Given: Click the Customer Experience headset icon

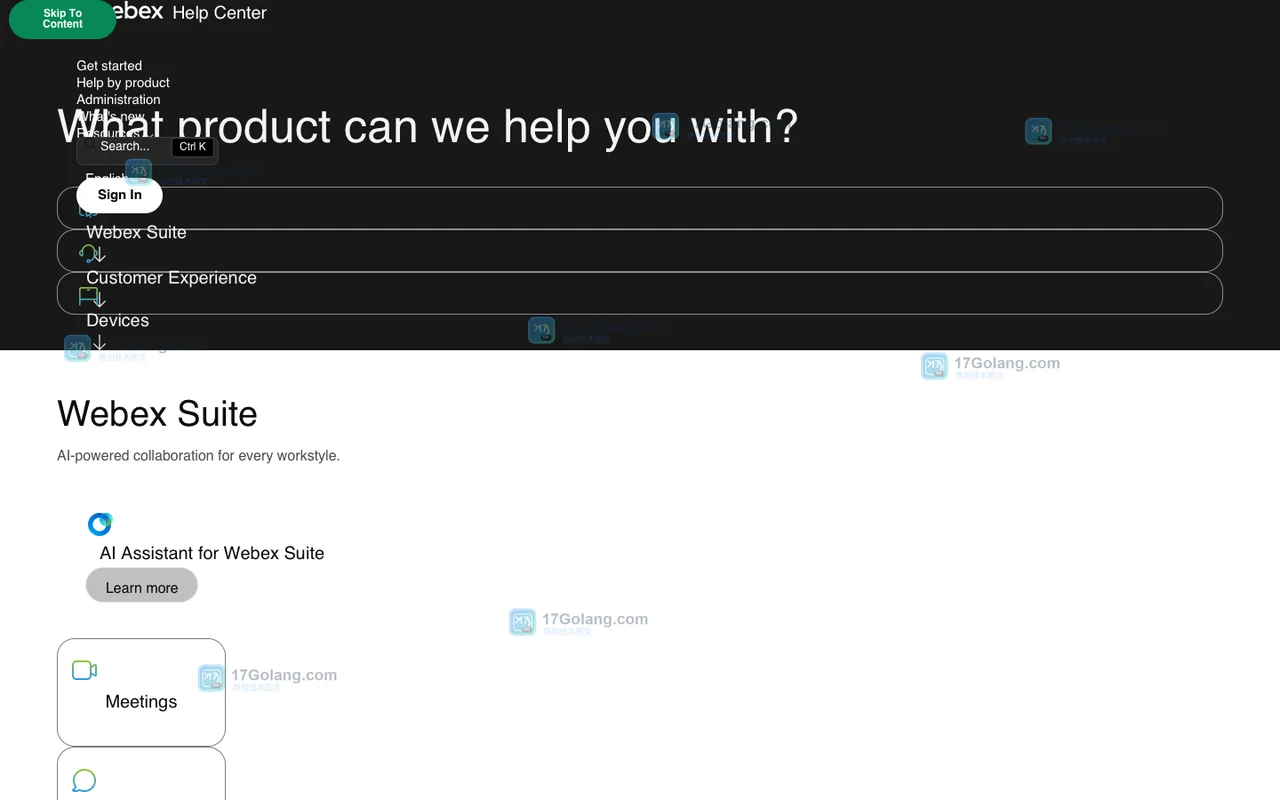Looking at the screenshot, I should coord(88,254).
